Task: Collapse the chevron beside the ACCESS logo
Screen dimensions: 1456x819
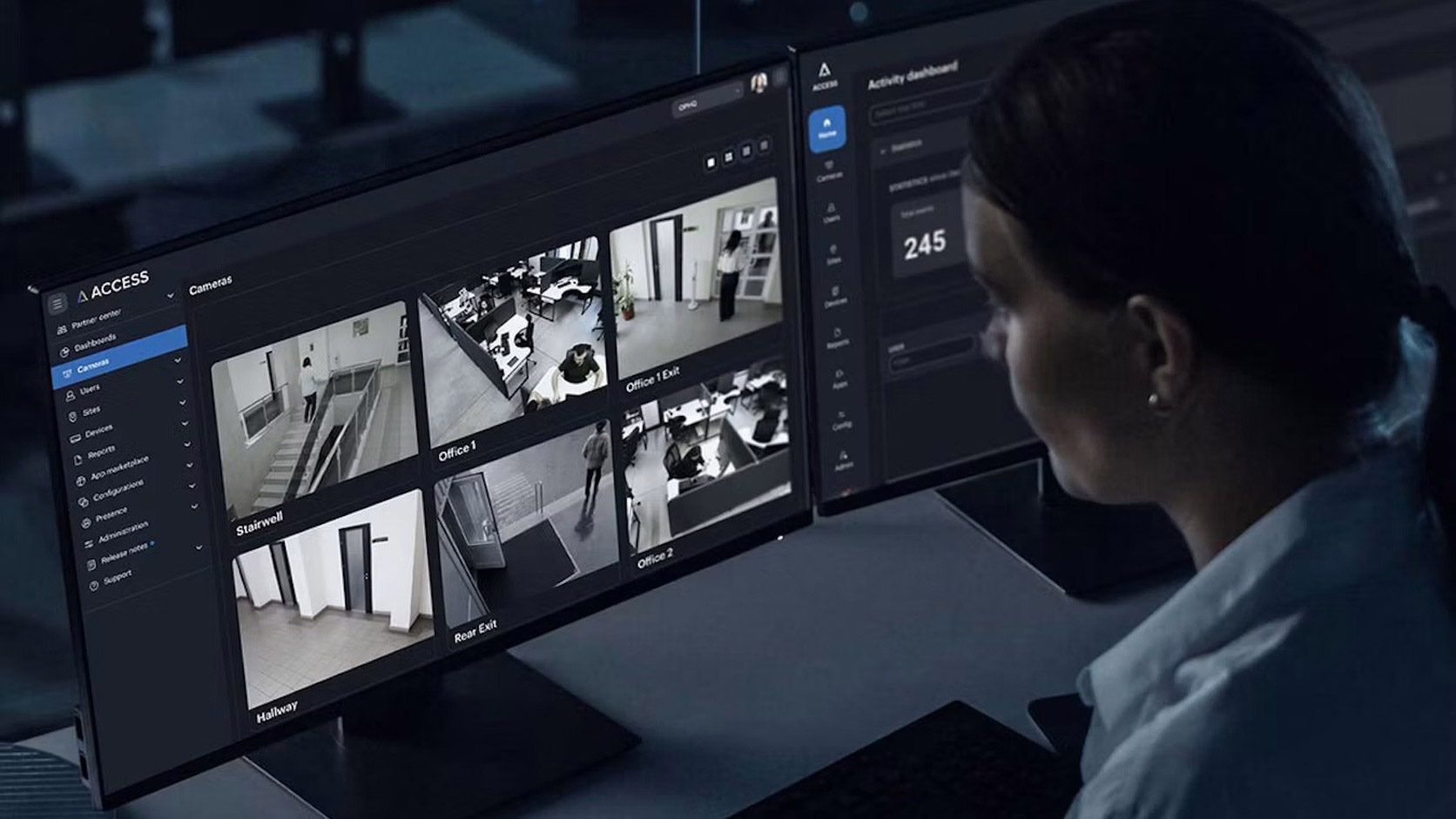Action: point(171,296)
